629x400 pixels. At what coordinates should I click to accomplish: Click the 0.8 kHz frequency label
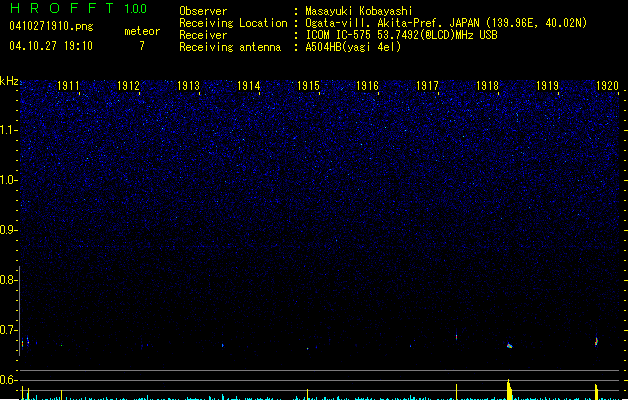pyautogui.click(x=8, y=280)
